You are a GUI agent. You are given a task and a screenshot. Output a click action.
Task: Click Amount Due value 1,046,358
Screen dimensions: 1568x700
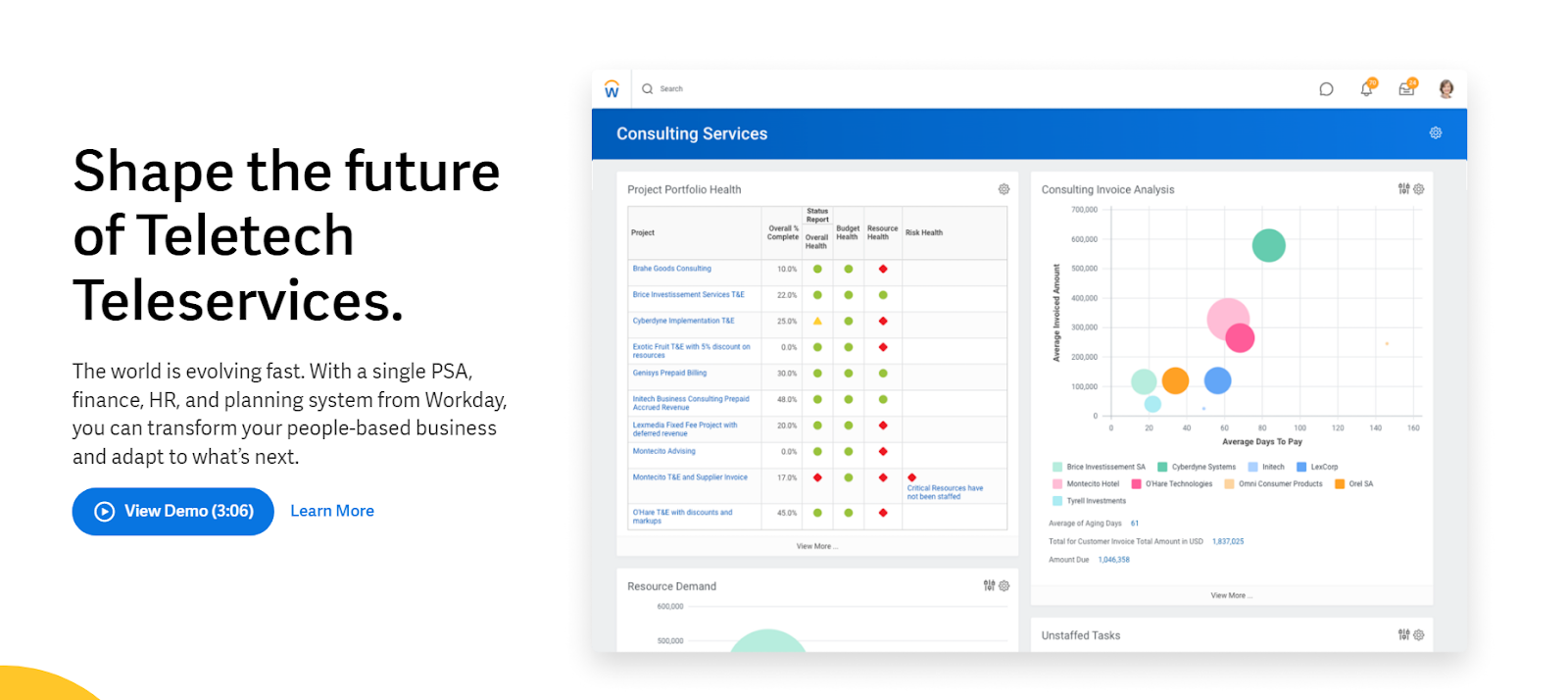(1113, 560)
